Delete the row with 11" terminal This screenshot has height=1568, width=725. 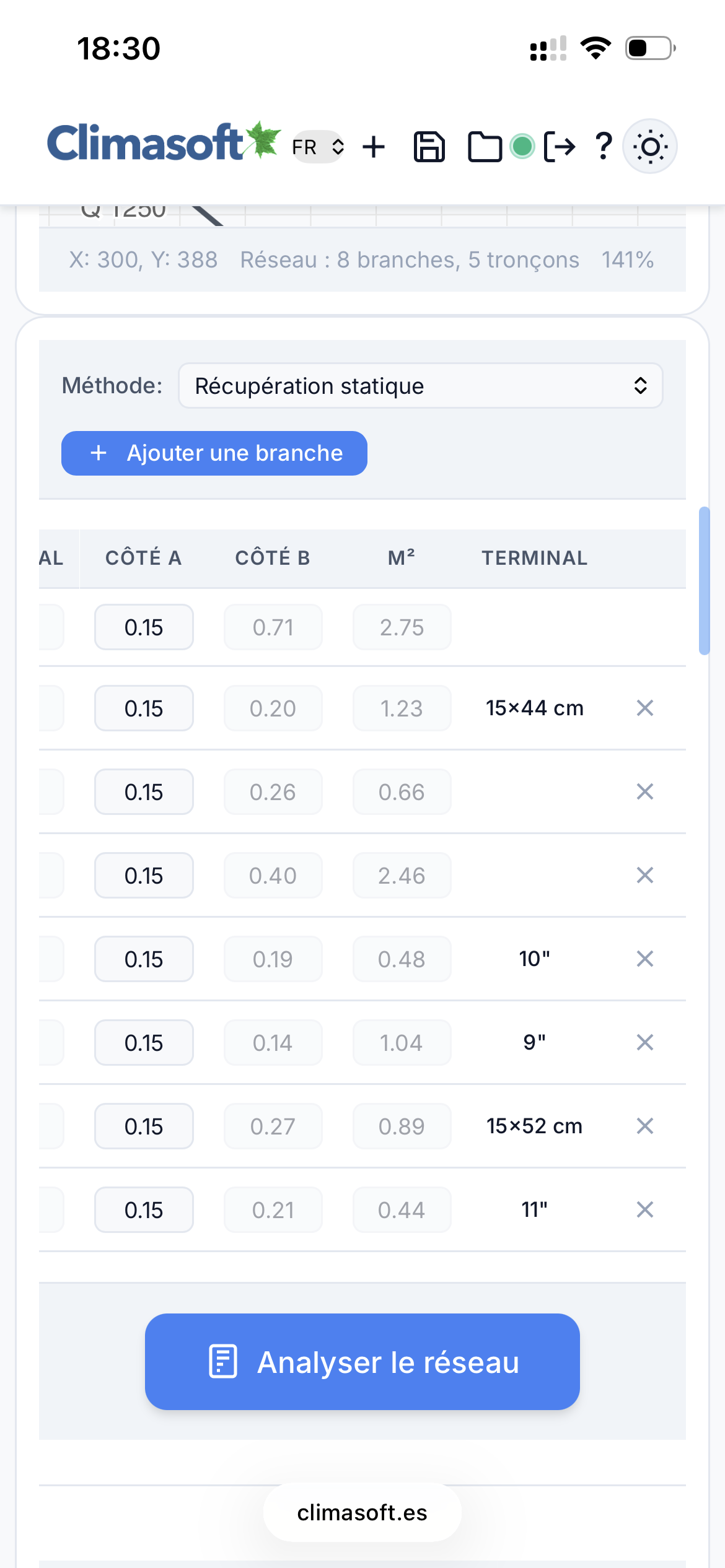645,1209
